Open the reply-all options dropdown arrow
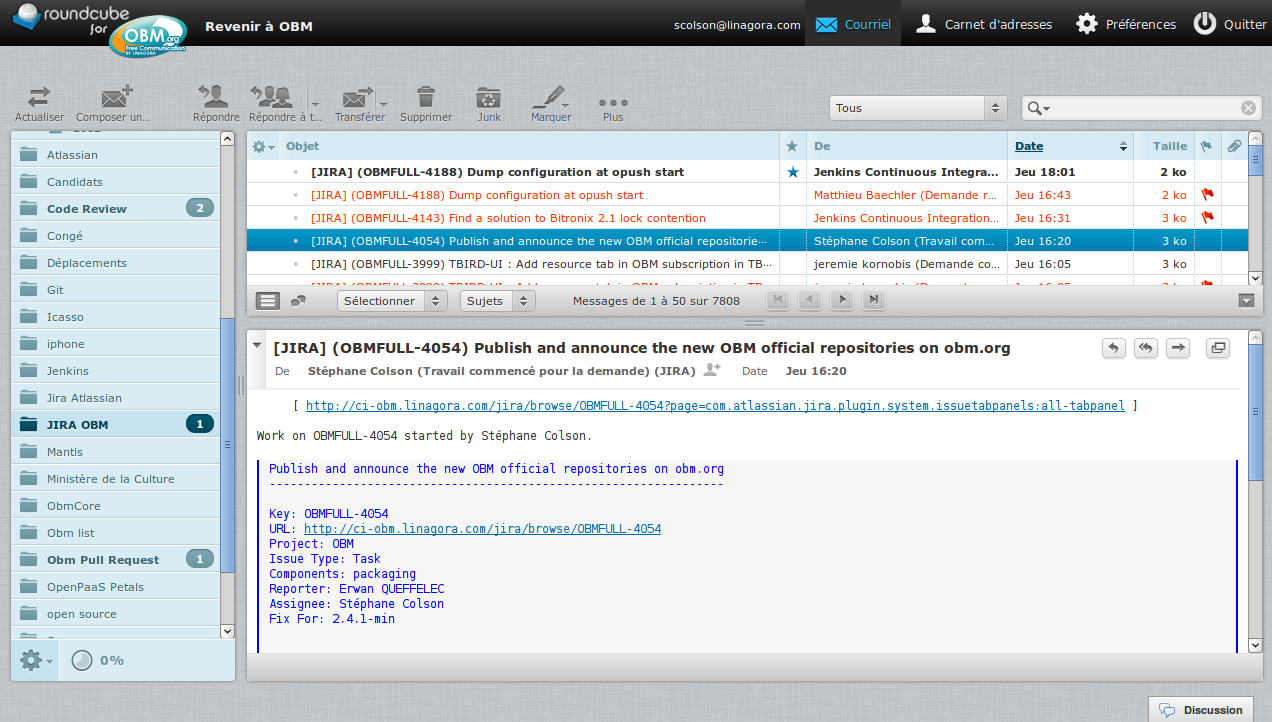The height and width of the screenshot is (722, 1272). pos(315,103)
